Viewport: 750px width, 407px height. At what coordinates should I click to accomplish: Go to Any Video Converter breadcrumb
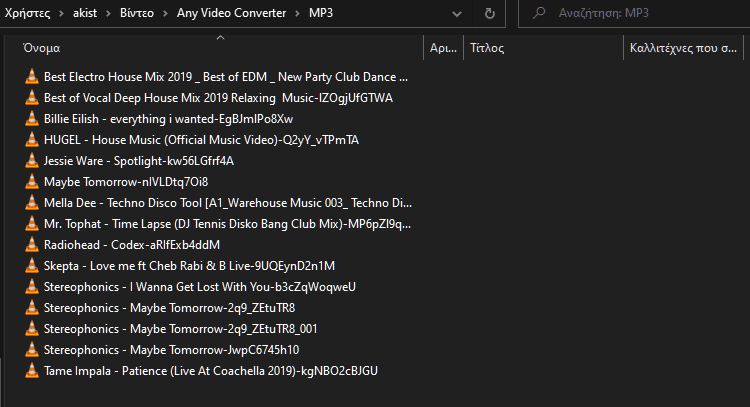232,13
